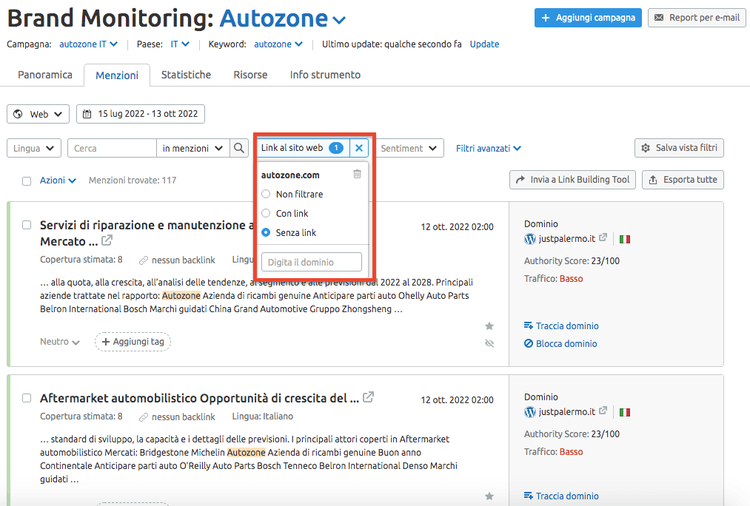Click the gear icon in Salva vista filtri

pos(645,148)
